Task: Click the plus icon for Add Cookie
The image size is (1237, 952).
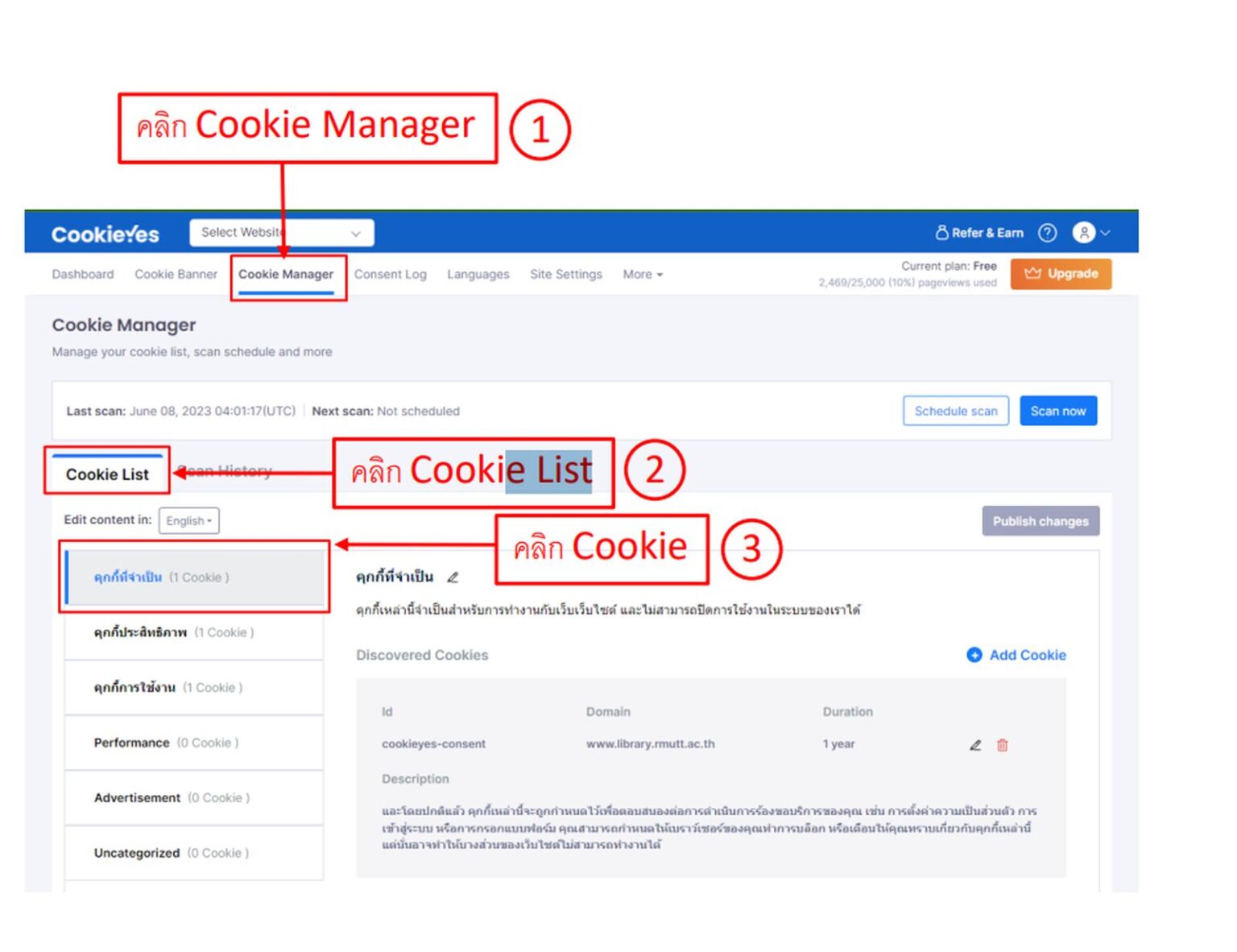Action: click(x=974, y=655)
